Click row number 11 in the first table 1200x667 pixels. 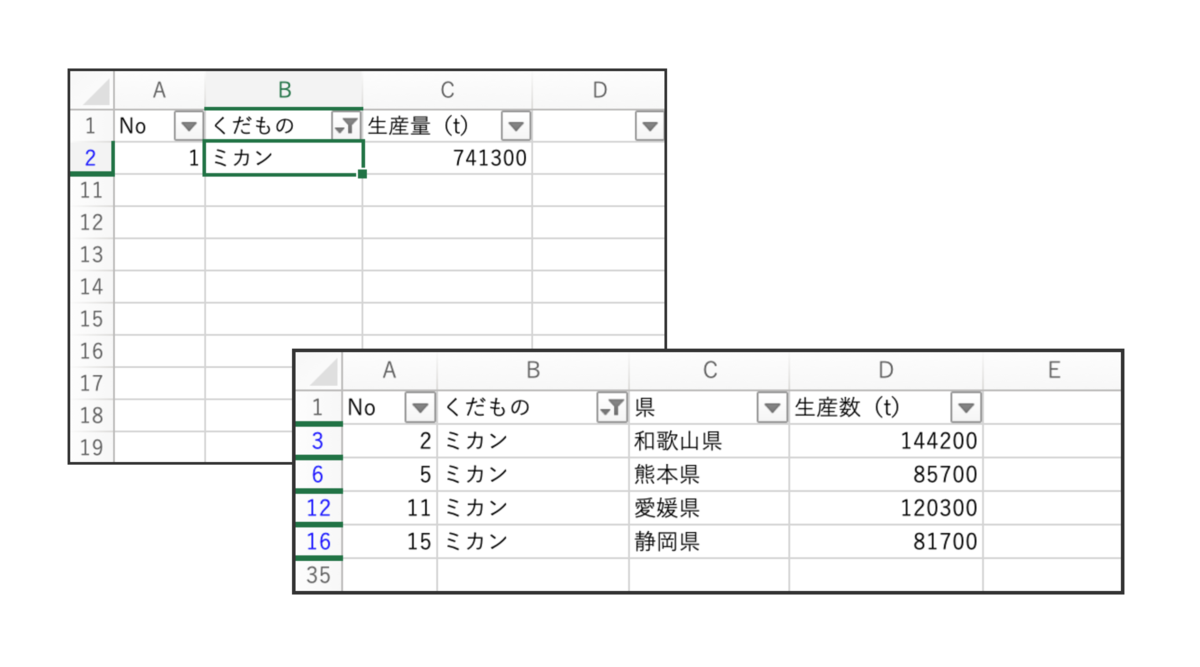[91, 190]
